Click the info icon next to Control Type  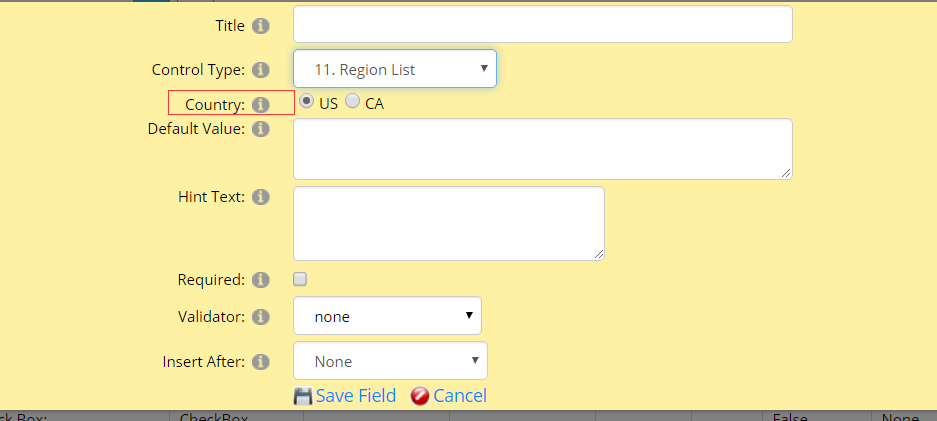[260, 70]
